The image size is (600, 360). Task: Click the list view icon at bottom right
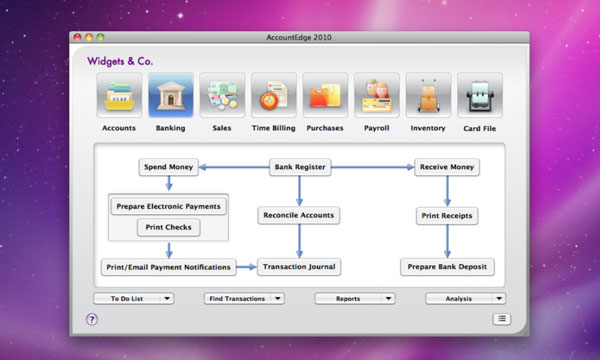pos(502,319)
